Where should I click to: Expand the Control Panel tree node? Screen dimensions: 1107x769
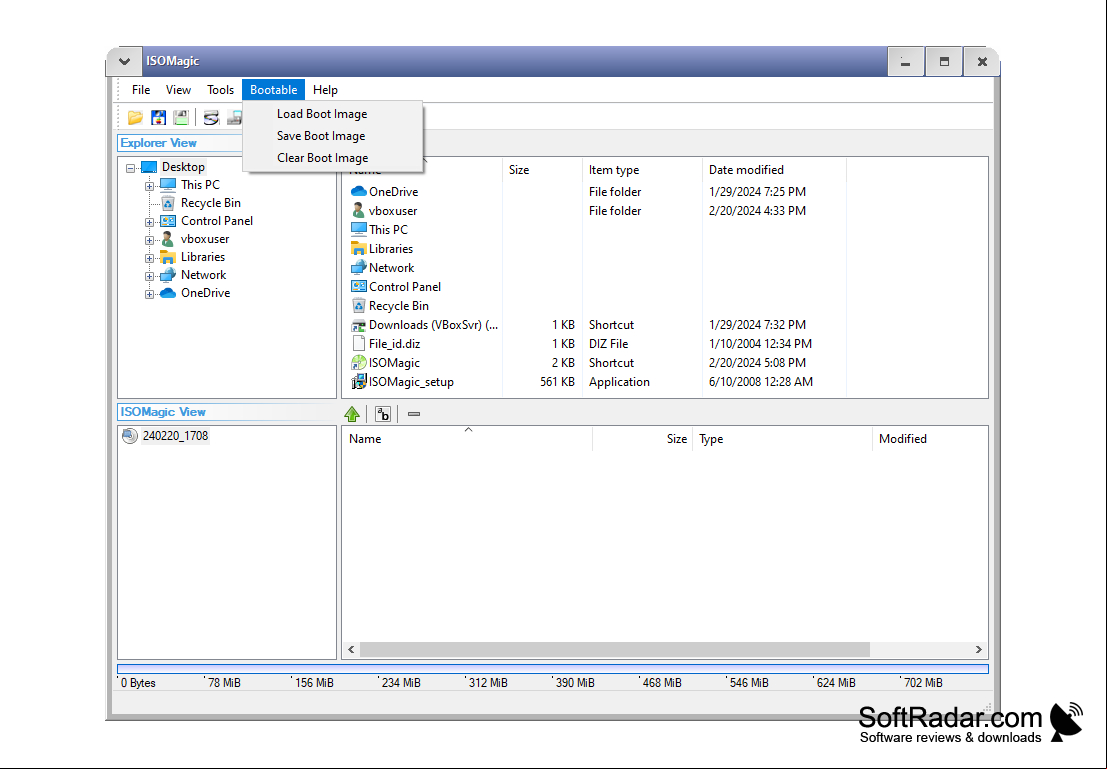pyautogui.click(x=149, y=222)
